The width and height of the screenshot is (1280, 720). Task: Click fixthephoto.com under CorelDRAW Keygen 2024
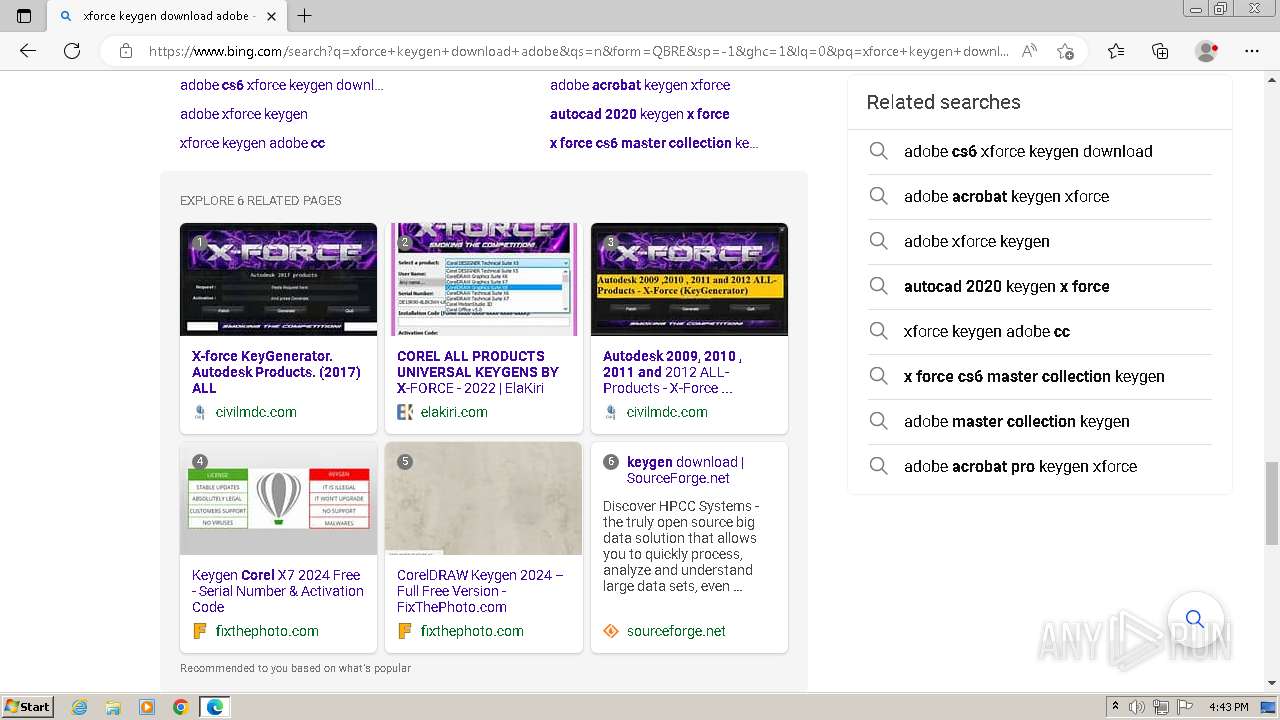coord(472,631)
